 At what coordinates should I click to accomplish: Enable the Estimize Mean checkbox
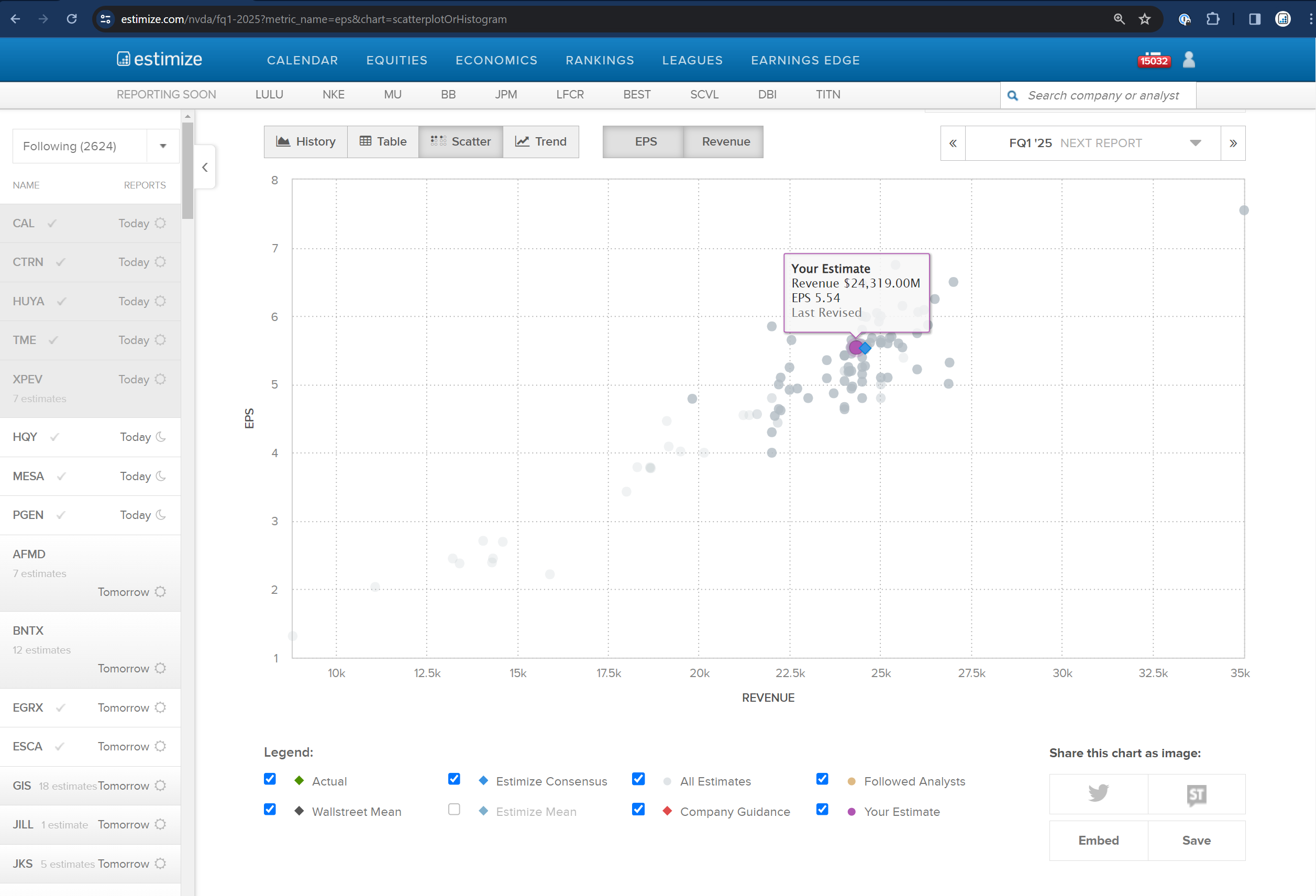pyautogui.click(x=454, y=810)
